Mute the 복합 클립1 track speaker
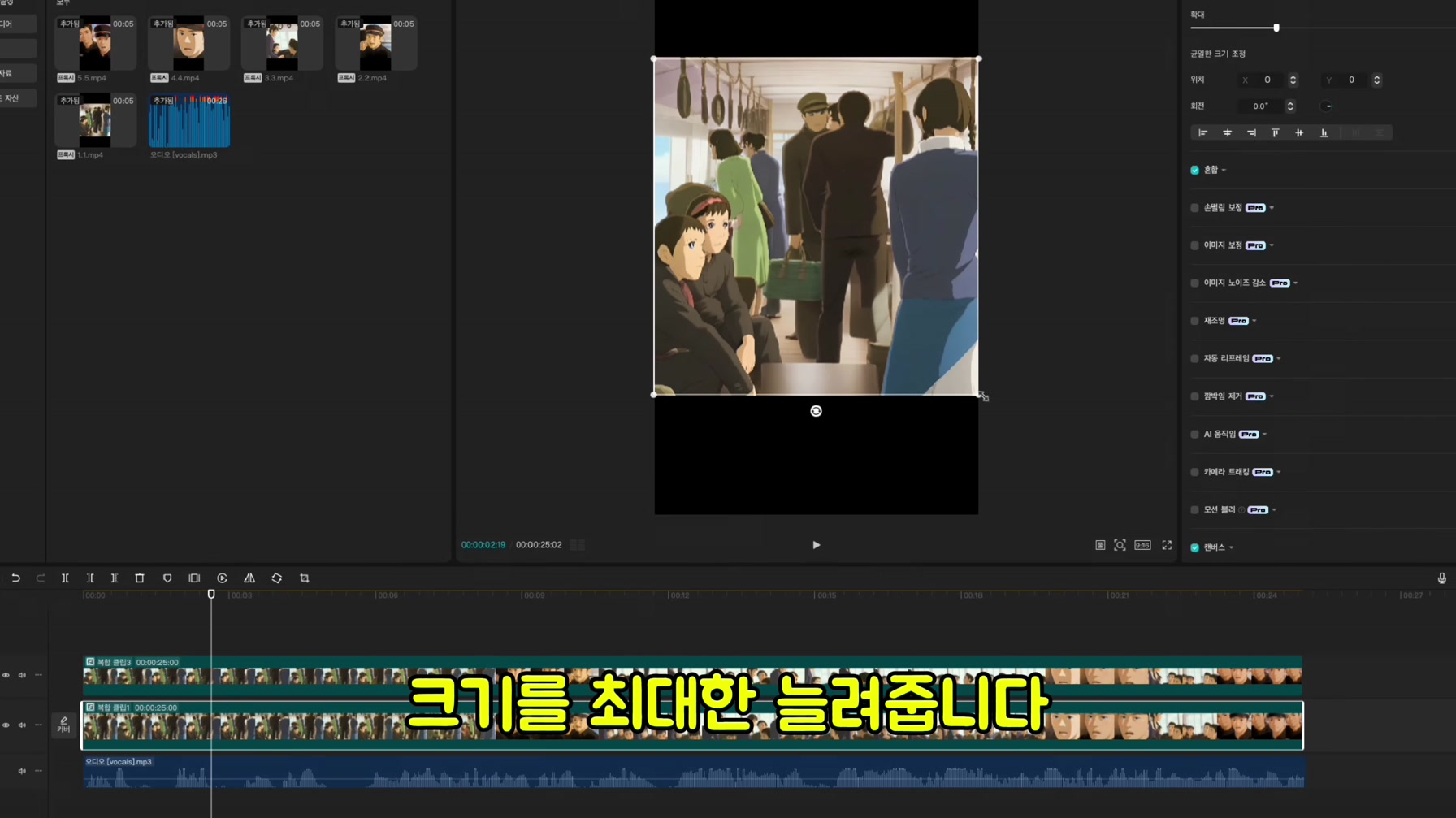This screenshot has width=1456, height=818. click(22, 725)
